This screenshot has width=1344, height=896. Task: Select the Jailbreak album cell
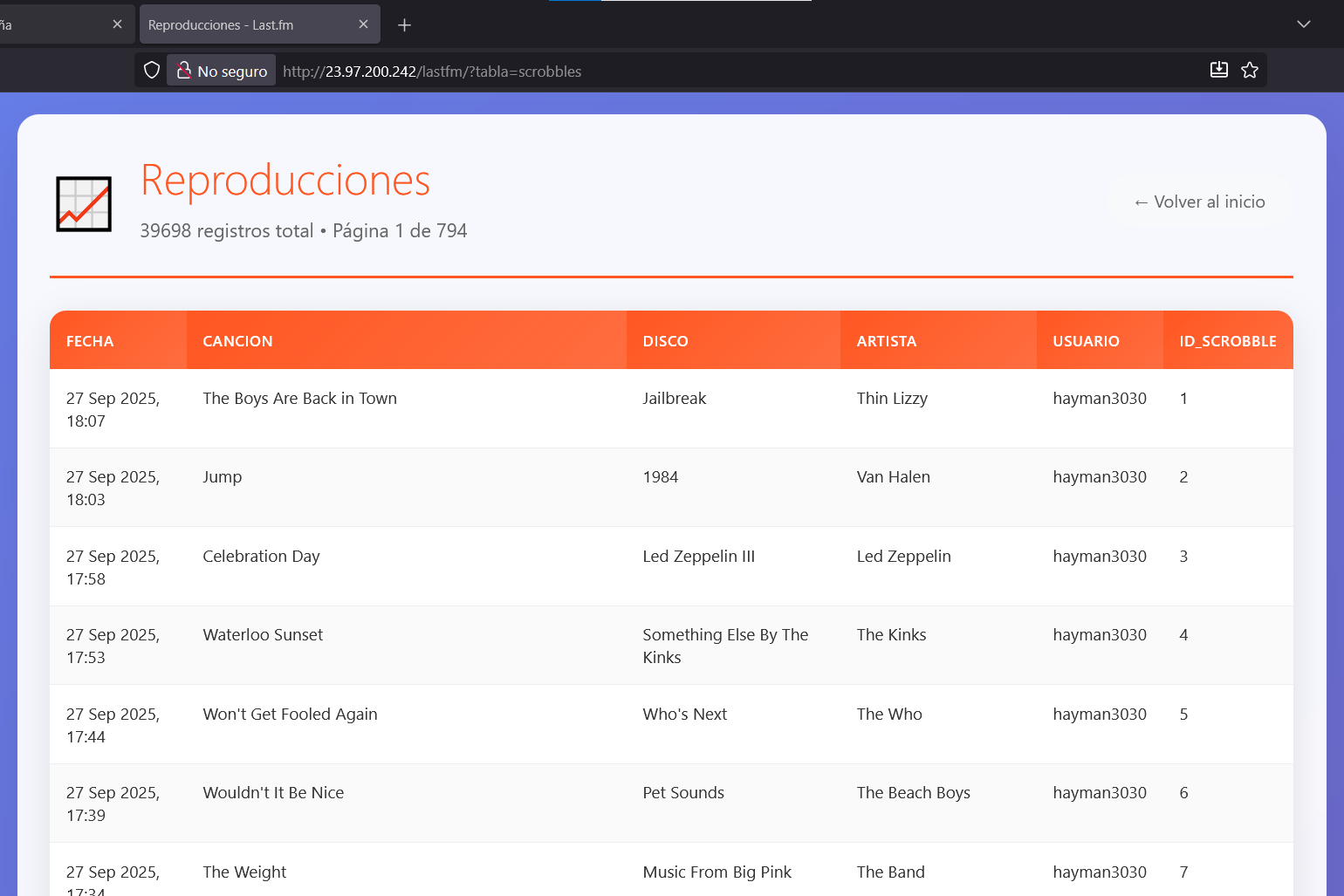pyautogui.click(x=674, y=399)
